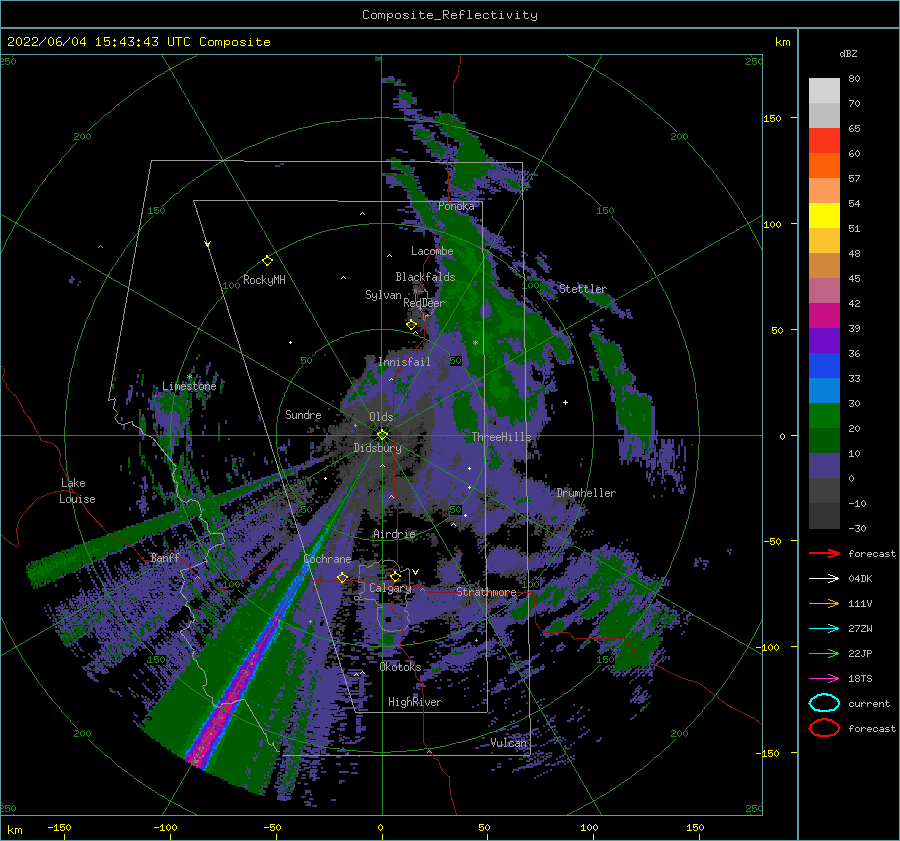The height and width of the screenshot is (841, 900).
Task: Click the yellow diamond marker near RockyMH
Action: tap(267, 261)
